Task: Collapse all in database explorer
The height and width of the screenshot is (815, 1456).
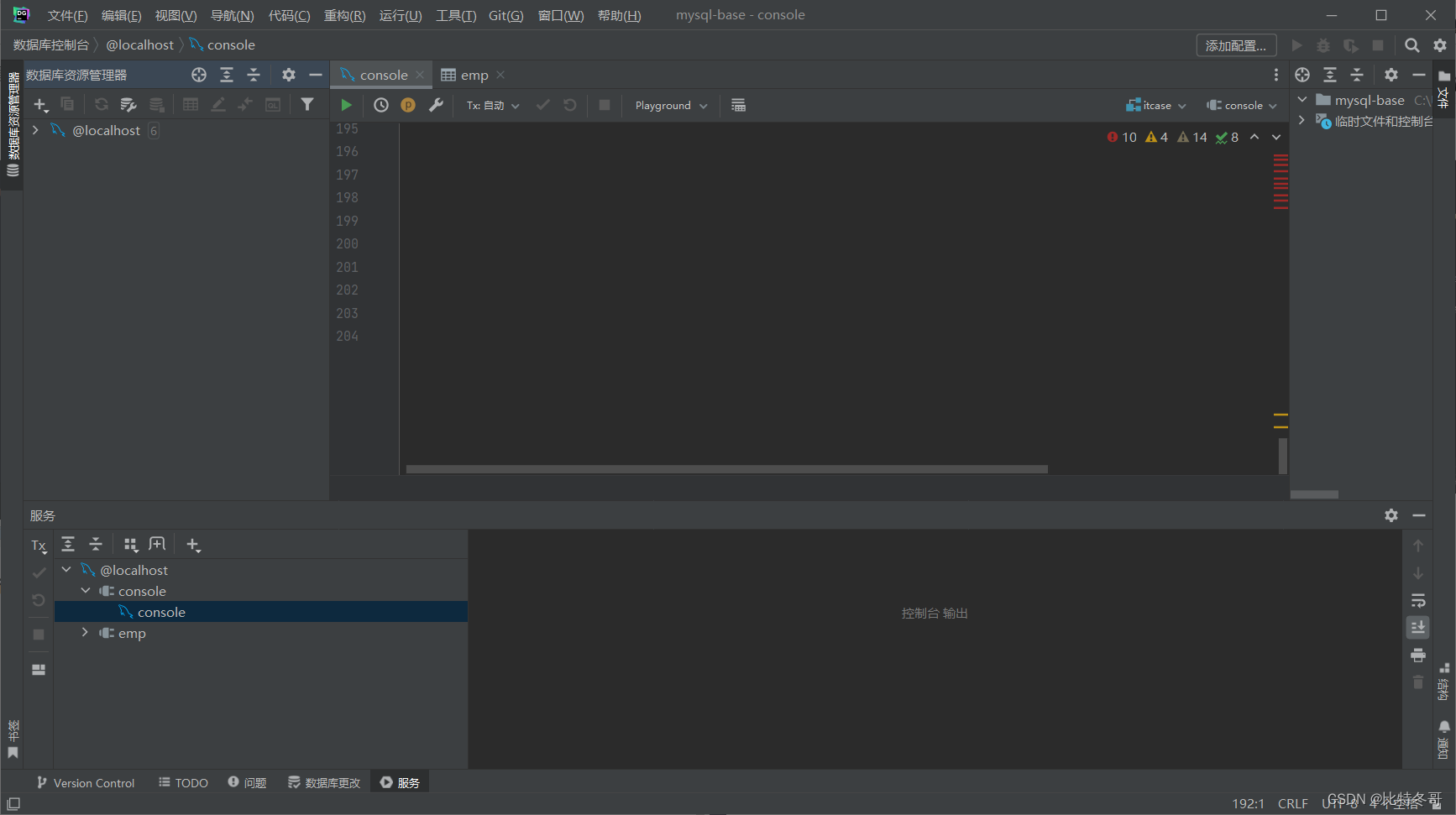Action: pyautogui.click(x=254, y=75)
